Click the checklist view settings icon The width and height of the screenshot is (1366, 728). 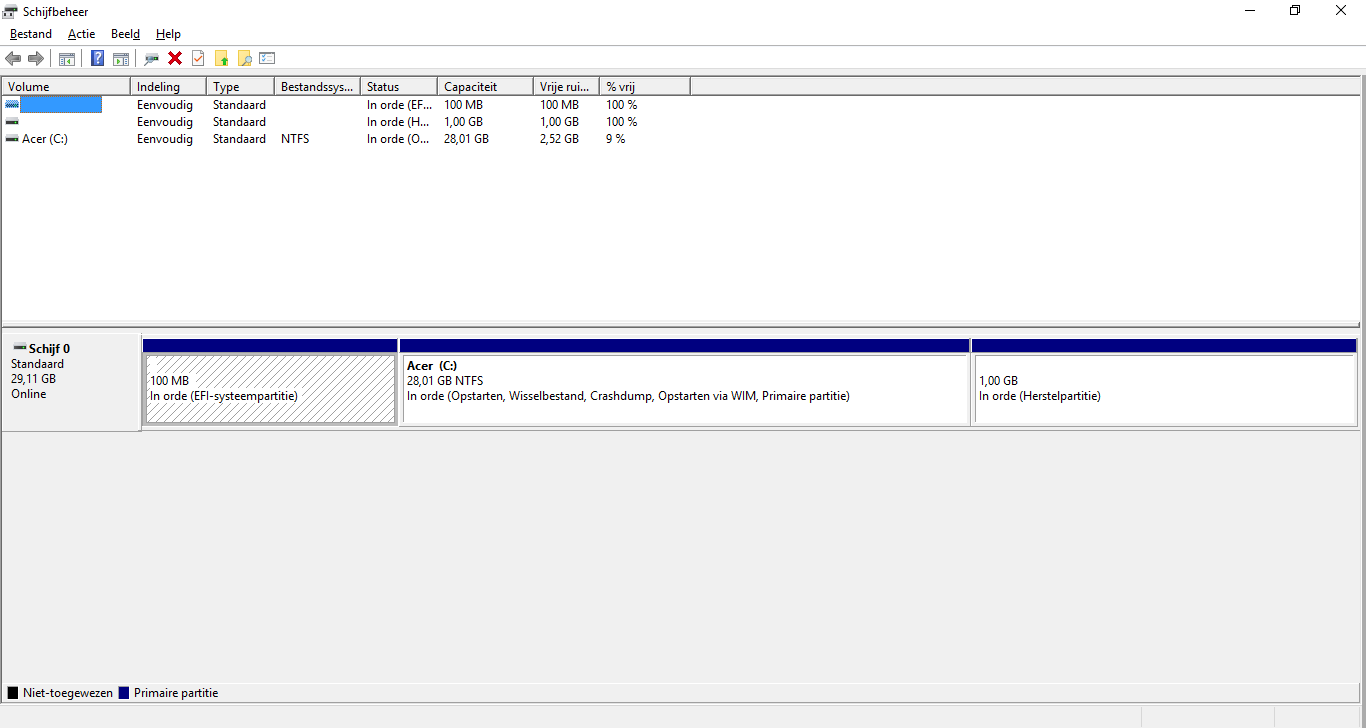(267, 58)
